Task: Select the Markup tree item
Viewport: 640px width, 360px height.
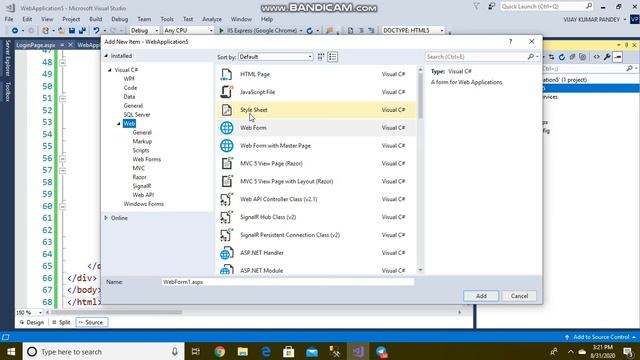Action: [x=142, y=142]
